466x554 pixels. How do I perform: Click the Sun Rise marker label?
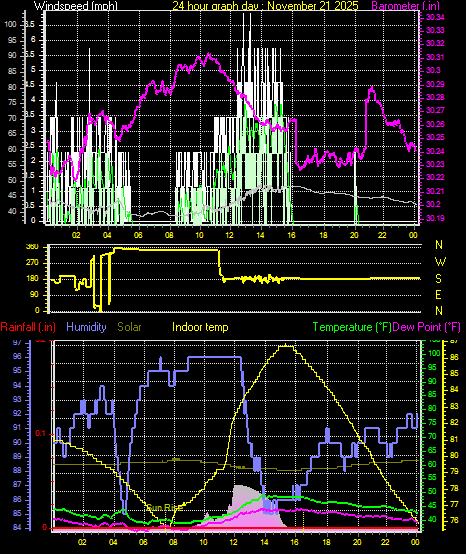[x=165, y=508]
